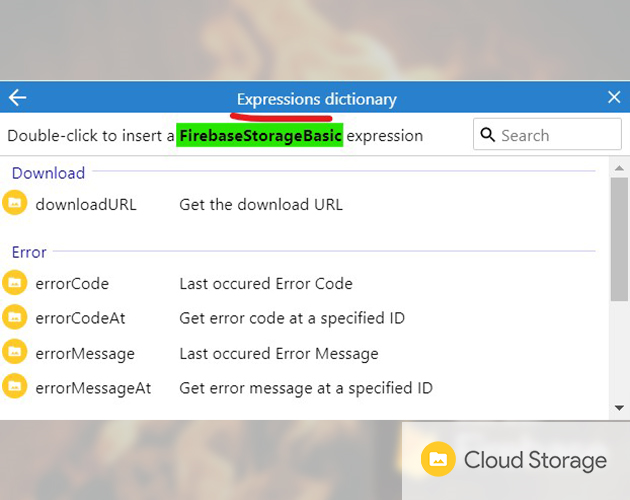
Task: Click the Error category heading
Action: pyautogui.click(x=29, y=252)
